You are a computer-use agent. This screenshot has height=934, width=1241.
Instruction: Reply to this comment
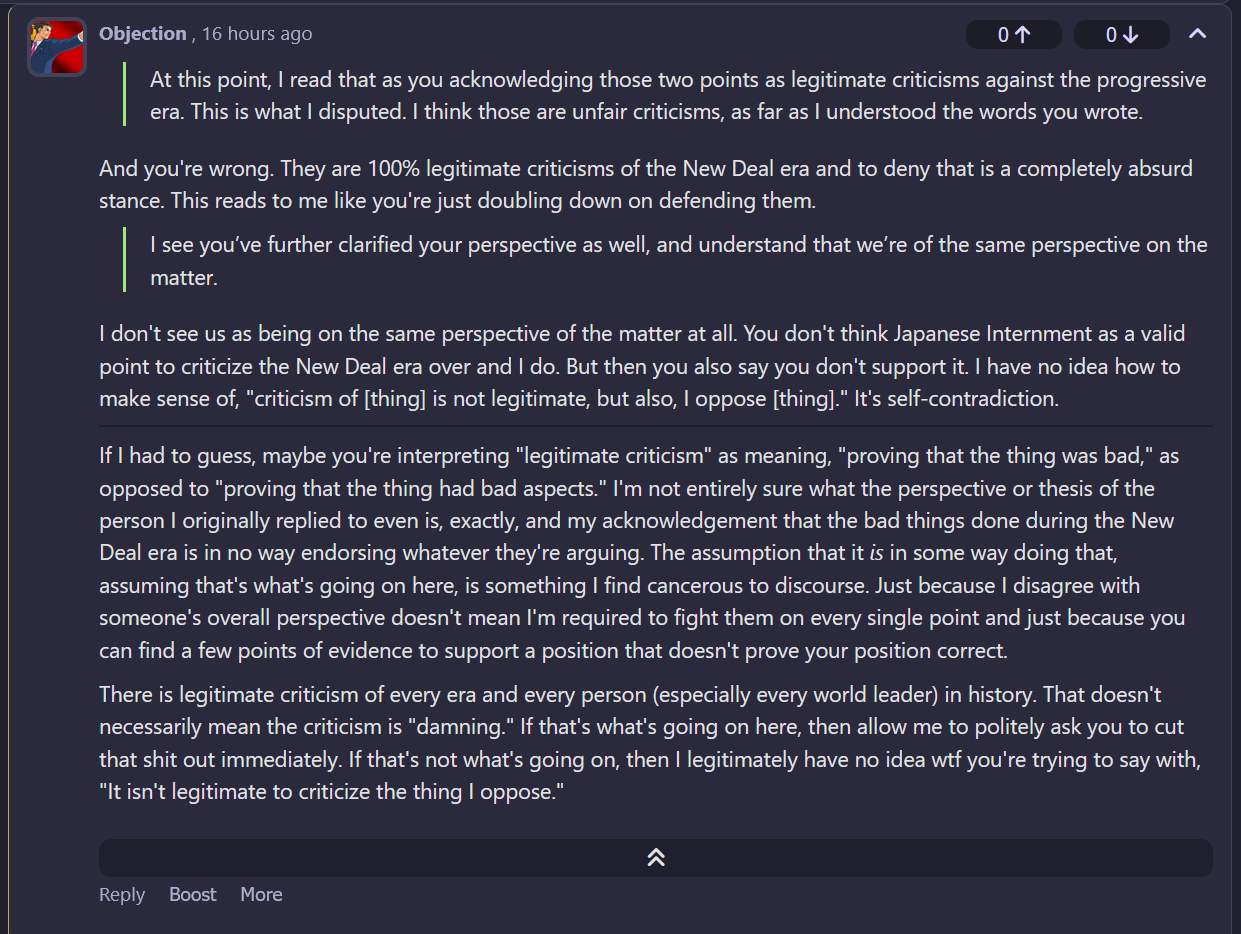pyautogui.click(x=122, y=894)
